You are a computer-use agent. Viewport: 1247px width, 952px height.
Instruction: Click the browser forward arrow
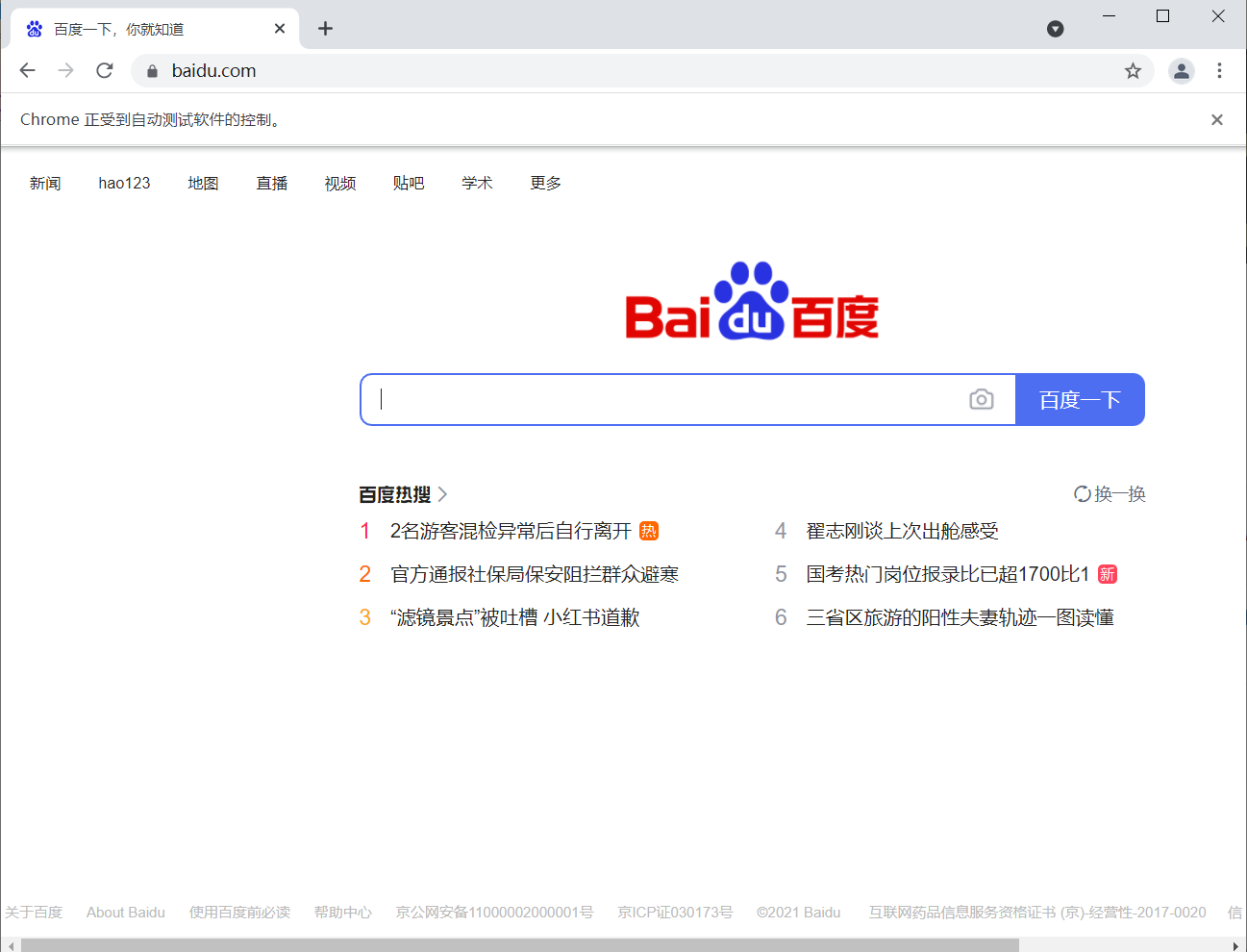pos(65,70)
